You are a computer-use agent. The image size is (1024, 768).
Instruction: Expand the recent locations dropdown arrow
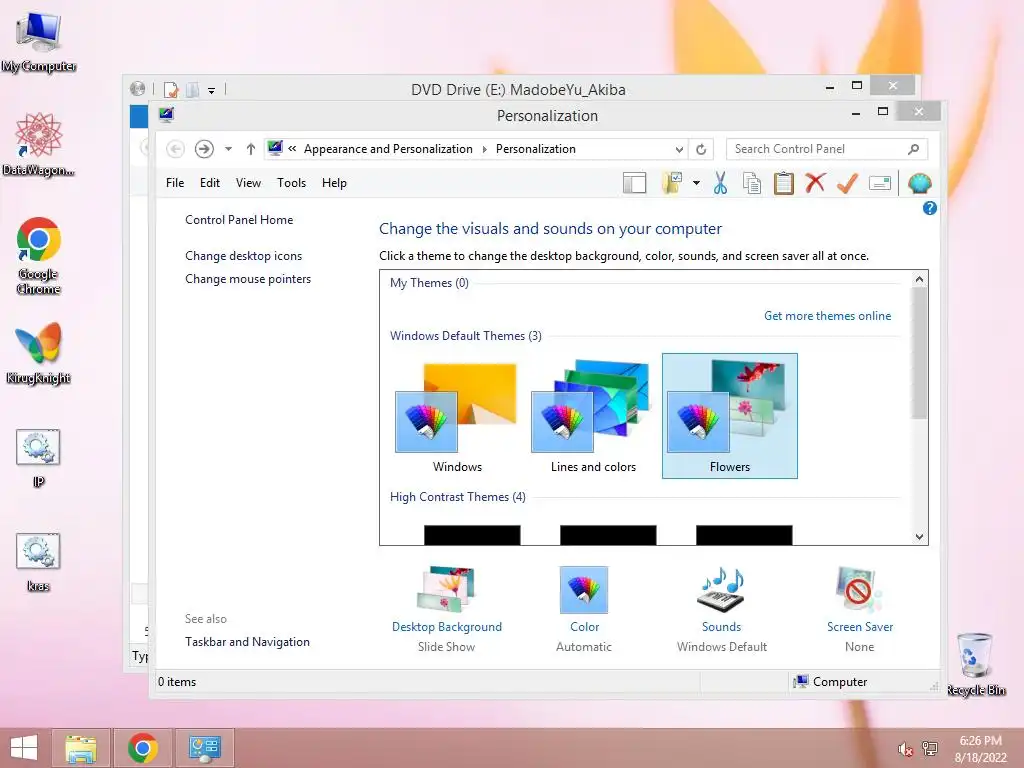pyautogui.click(x=228, y=149)
